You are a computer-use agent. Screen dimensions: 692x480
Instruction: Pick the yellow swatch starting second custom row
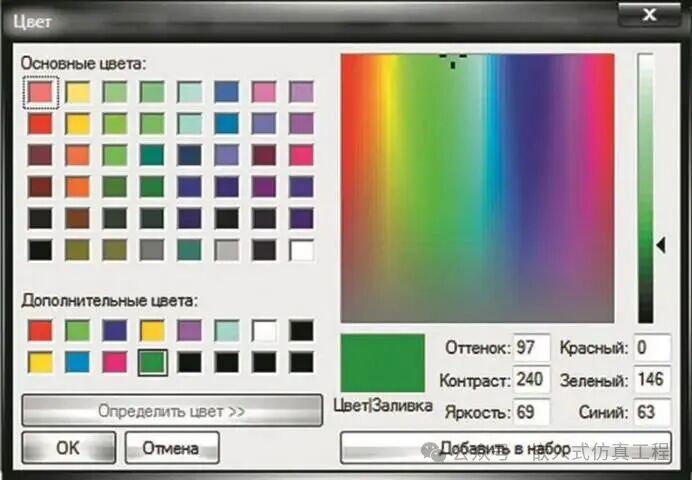pyautogui.click(x=40, y=363)
